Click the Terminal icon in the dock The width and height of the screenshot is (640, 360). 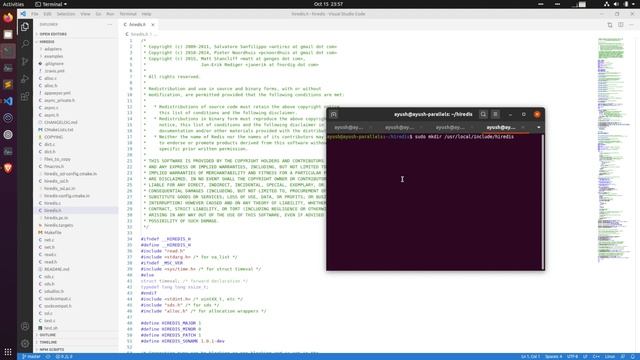coord(8,51)
